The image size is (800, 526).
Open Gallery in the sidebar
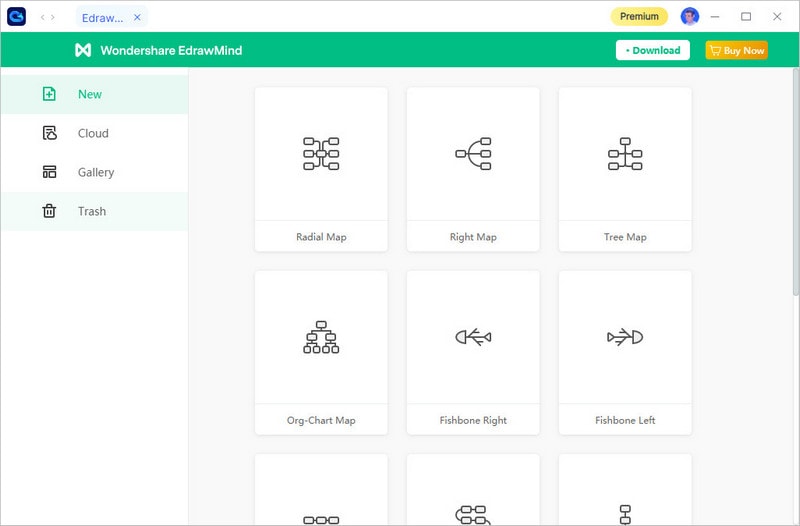pyautogui.click(x=94, y=172)
